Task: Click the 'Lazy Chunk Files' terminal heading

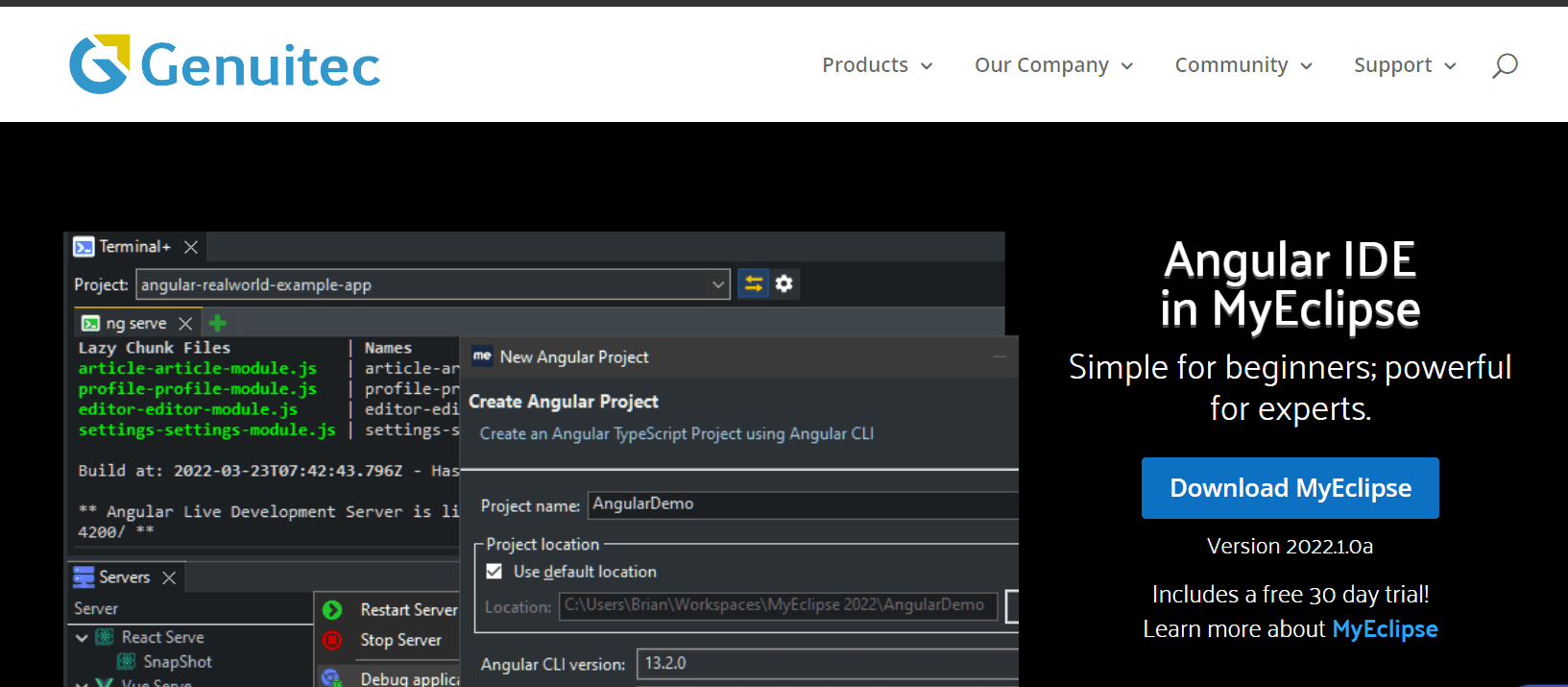Action: pyautogui.click(x=155, y=348)
